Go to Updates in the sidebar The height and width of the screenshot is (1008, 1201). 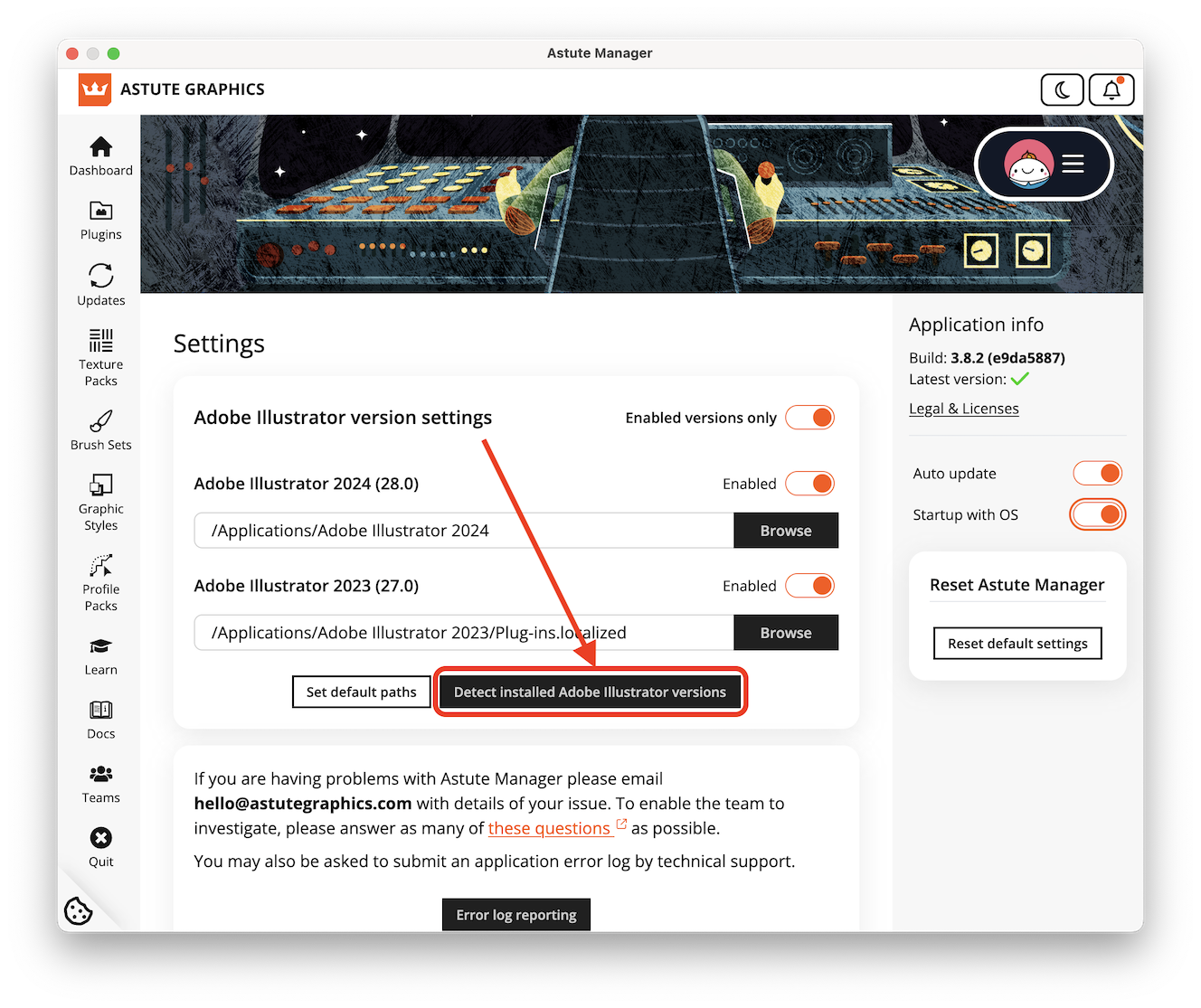point(100,284)
